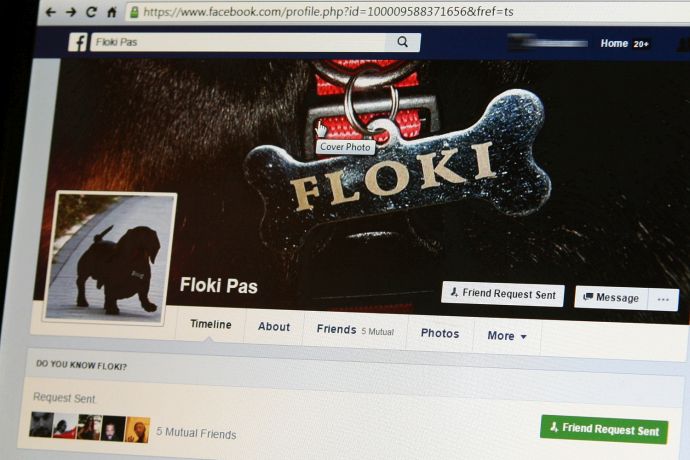Click the search magnifying glass button
The image size is (690, 460).
click(x=403, y=42)
